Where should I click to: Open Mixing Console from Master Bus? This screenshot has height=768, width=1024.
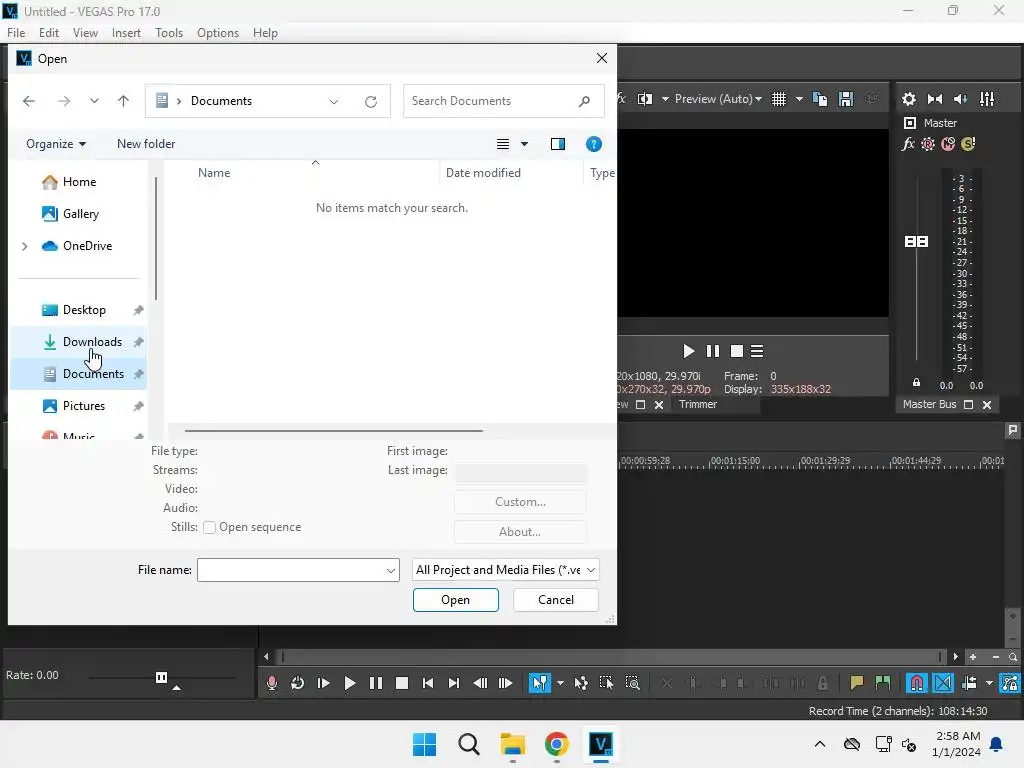(x=987, y=99)
